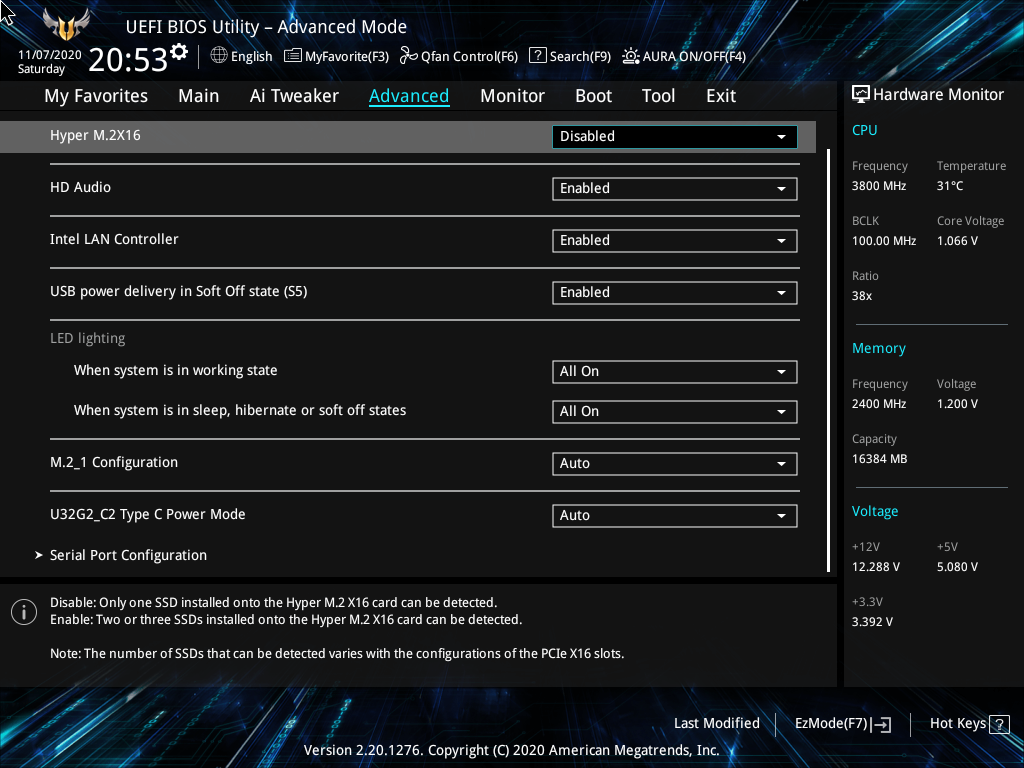Open LED working state All On dropdown
Screen dimensions: 1024x768
(675, 372)
